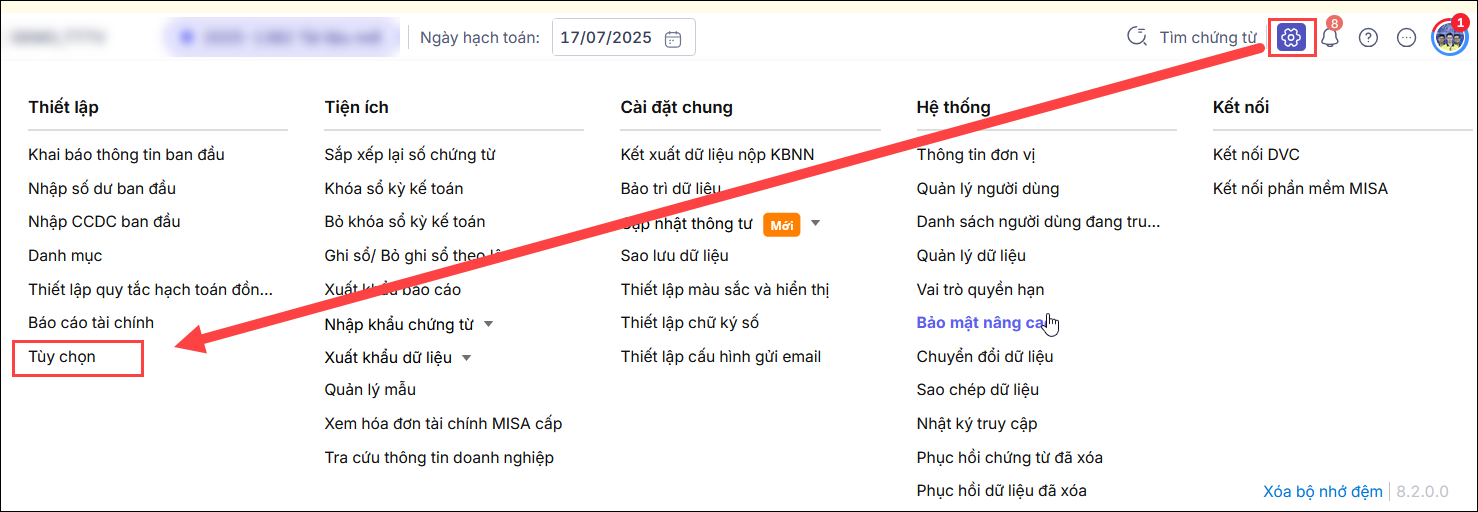Open Tra cứu thông tin doanh nghiệp
The height and width of the screenshot is (512, 1478).
pyautogui.click(x=439, y=458)
